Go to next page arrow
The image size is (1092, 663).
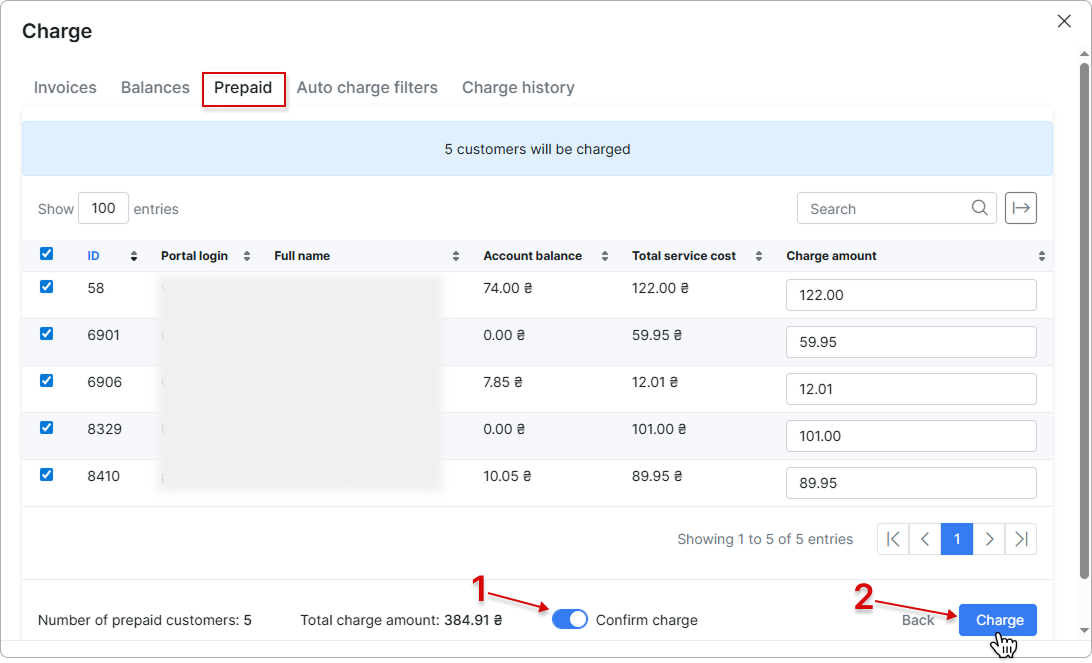(989, 539)
